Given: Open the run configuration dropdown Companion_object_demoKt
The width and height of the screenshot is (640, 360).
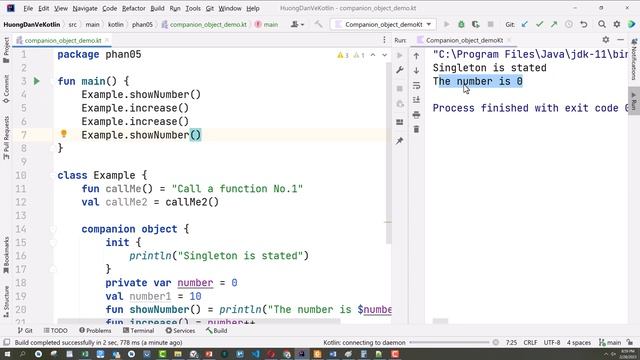Looking at the screenshot, I should point(383,24).
